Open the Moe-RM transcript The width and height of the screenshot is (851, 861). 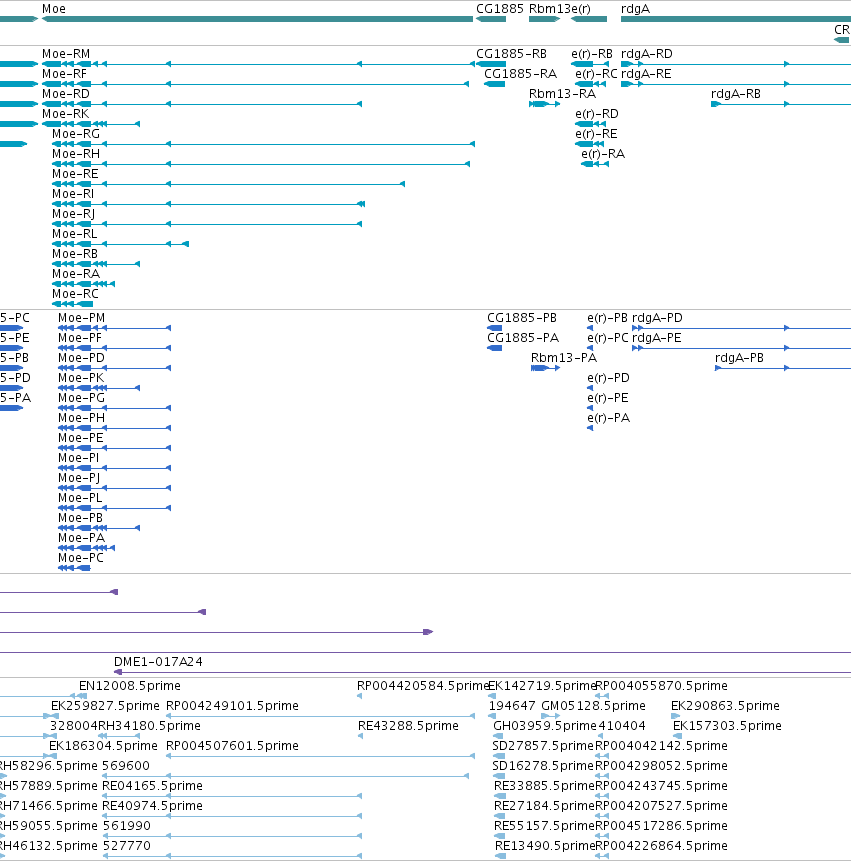pos(66,54)
